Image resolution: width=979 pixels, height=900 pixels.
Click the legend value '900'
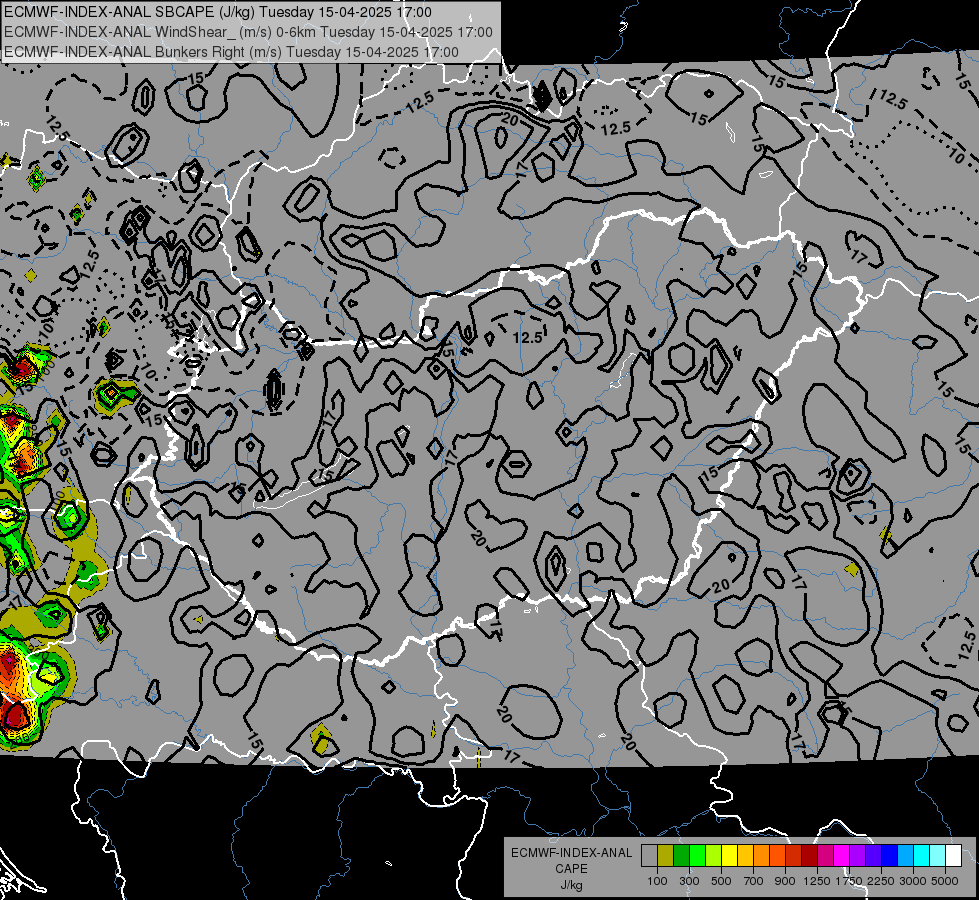[x=785, y=881]
